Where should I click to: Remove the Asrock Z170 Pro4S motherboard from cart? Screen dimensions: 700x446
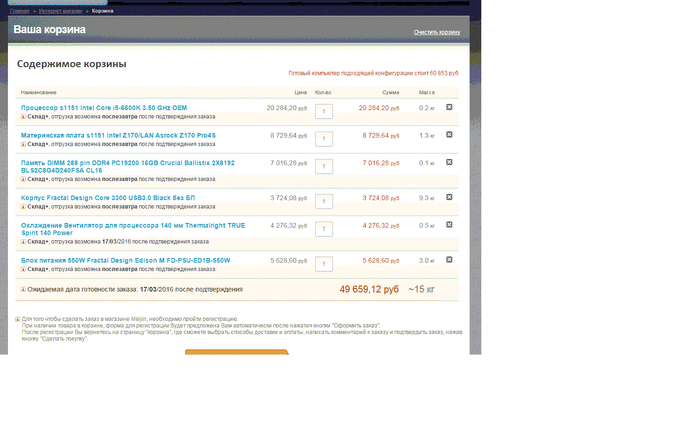(x=449, y=135)
